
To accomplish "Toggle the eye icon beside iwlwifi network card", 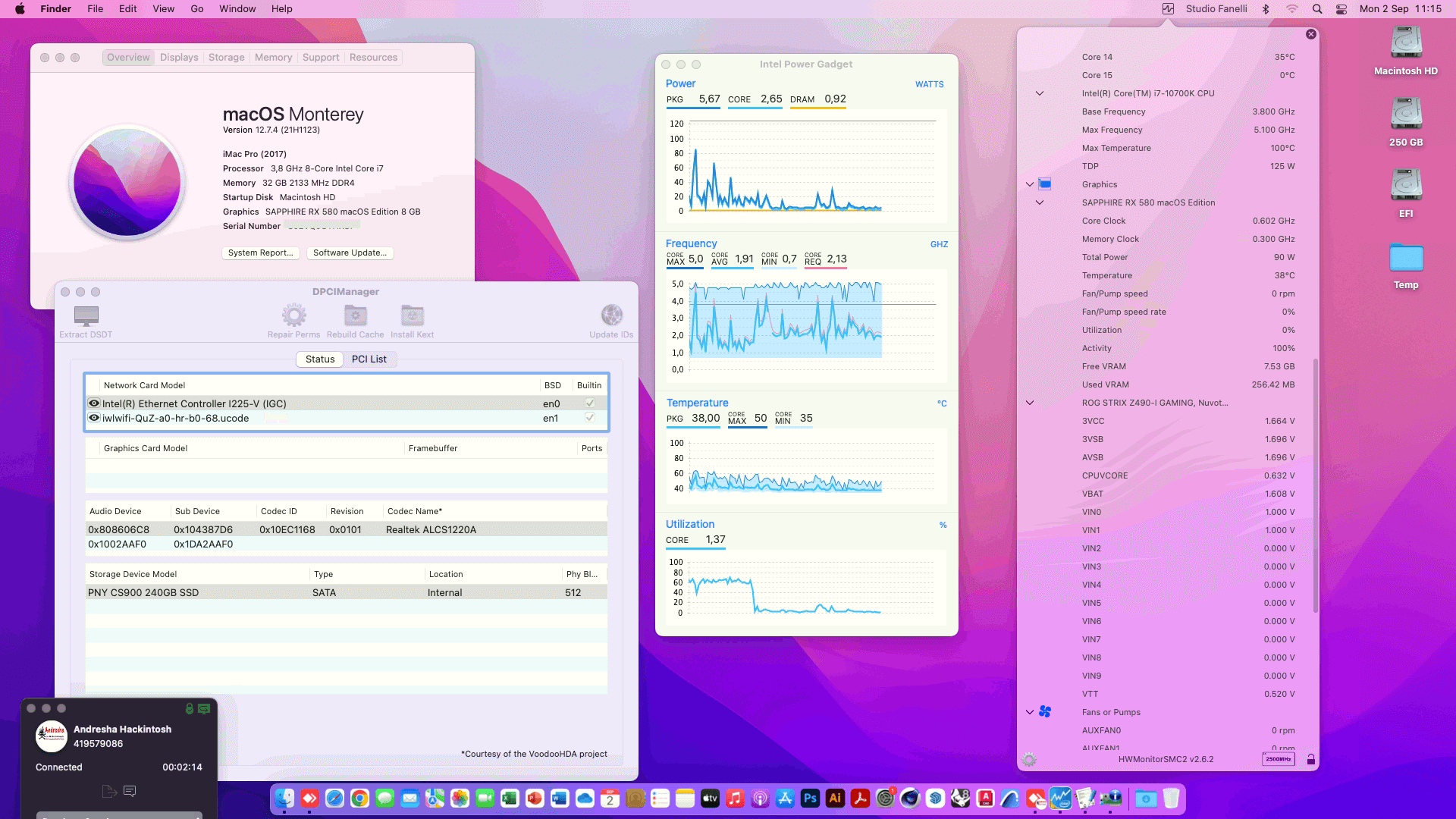I will pos(94,418).
